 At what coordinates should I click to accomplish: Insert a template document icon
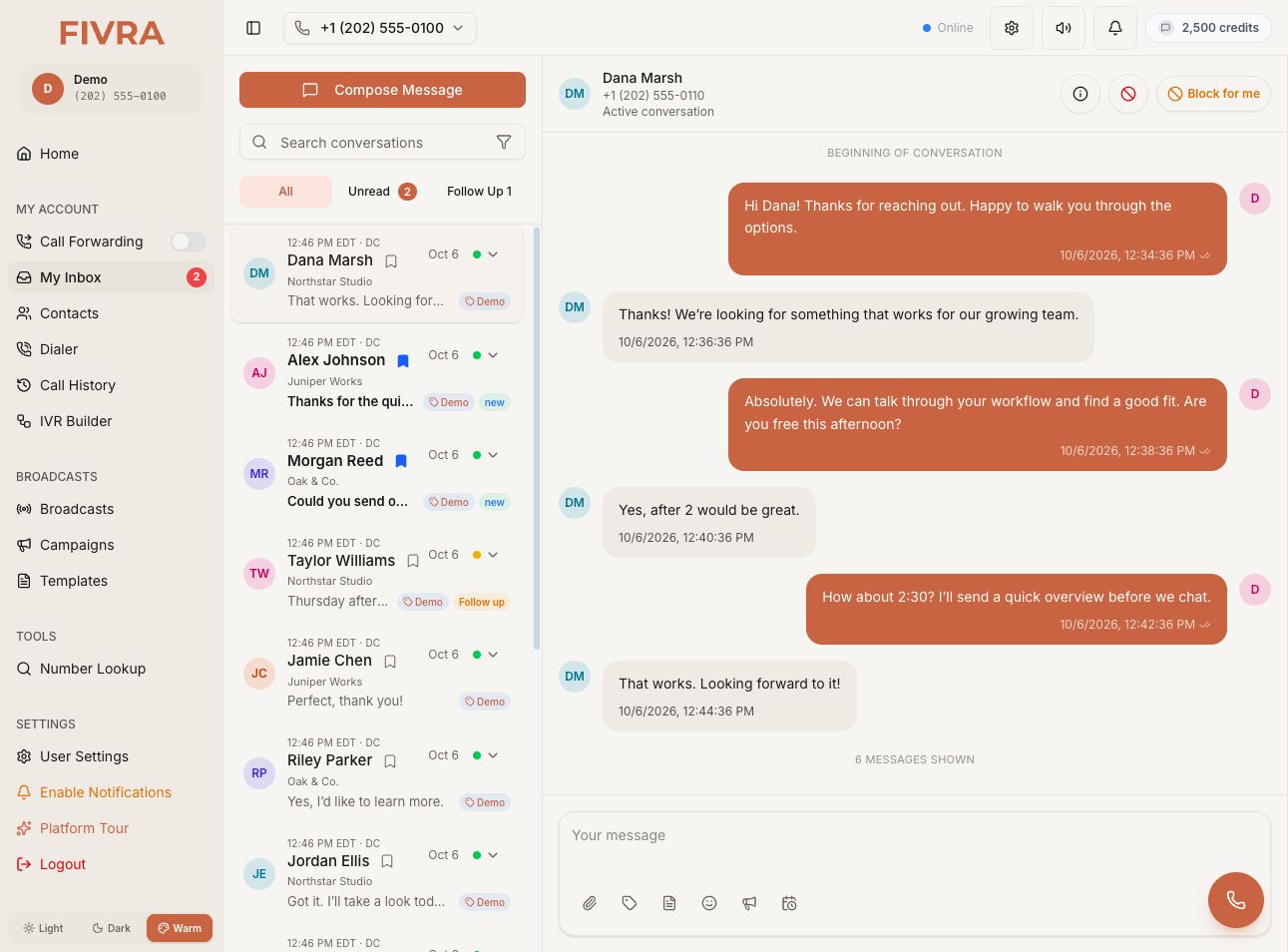(669, 903)
